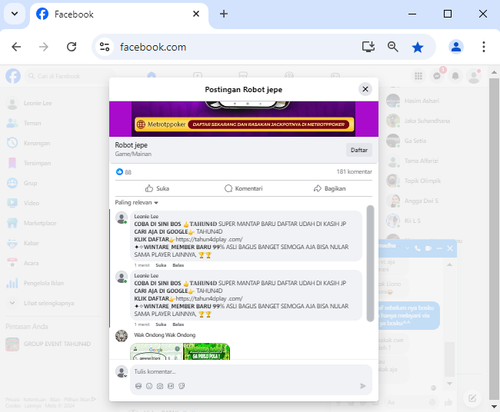500x412 pixels.
Task: Click the new message compose icon
Action: pyautogui.click(x=472, y=398)
